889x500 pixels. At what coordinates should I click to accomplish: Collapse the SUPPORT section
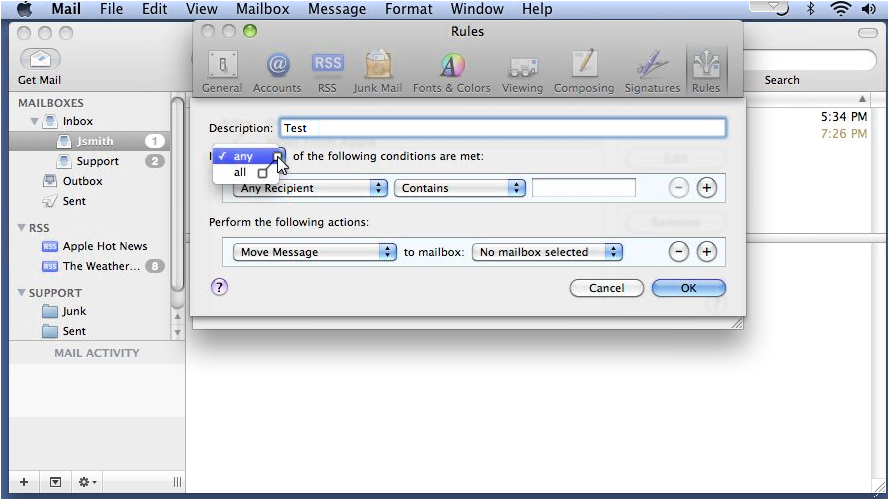click(22, 293)
